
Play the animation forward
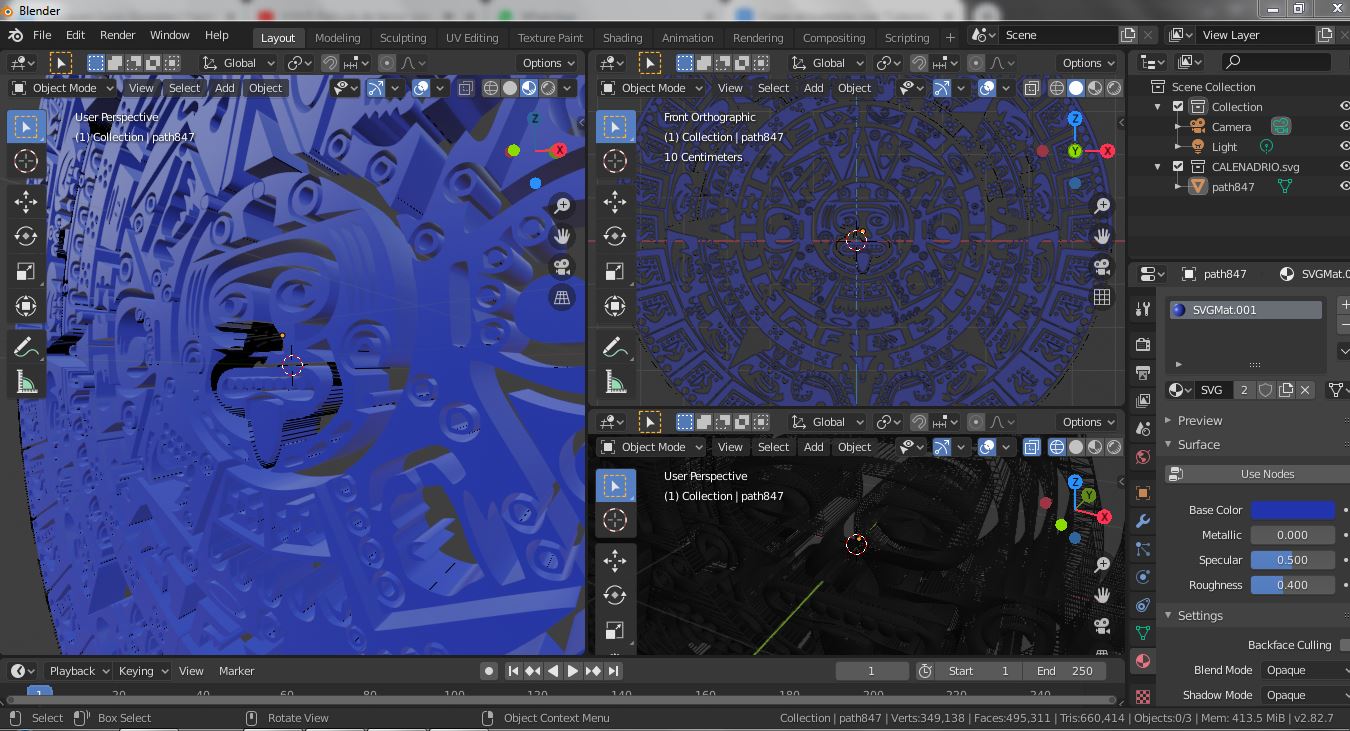573,671
